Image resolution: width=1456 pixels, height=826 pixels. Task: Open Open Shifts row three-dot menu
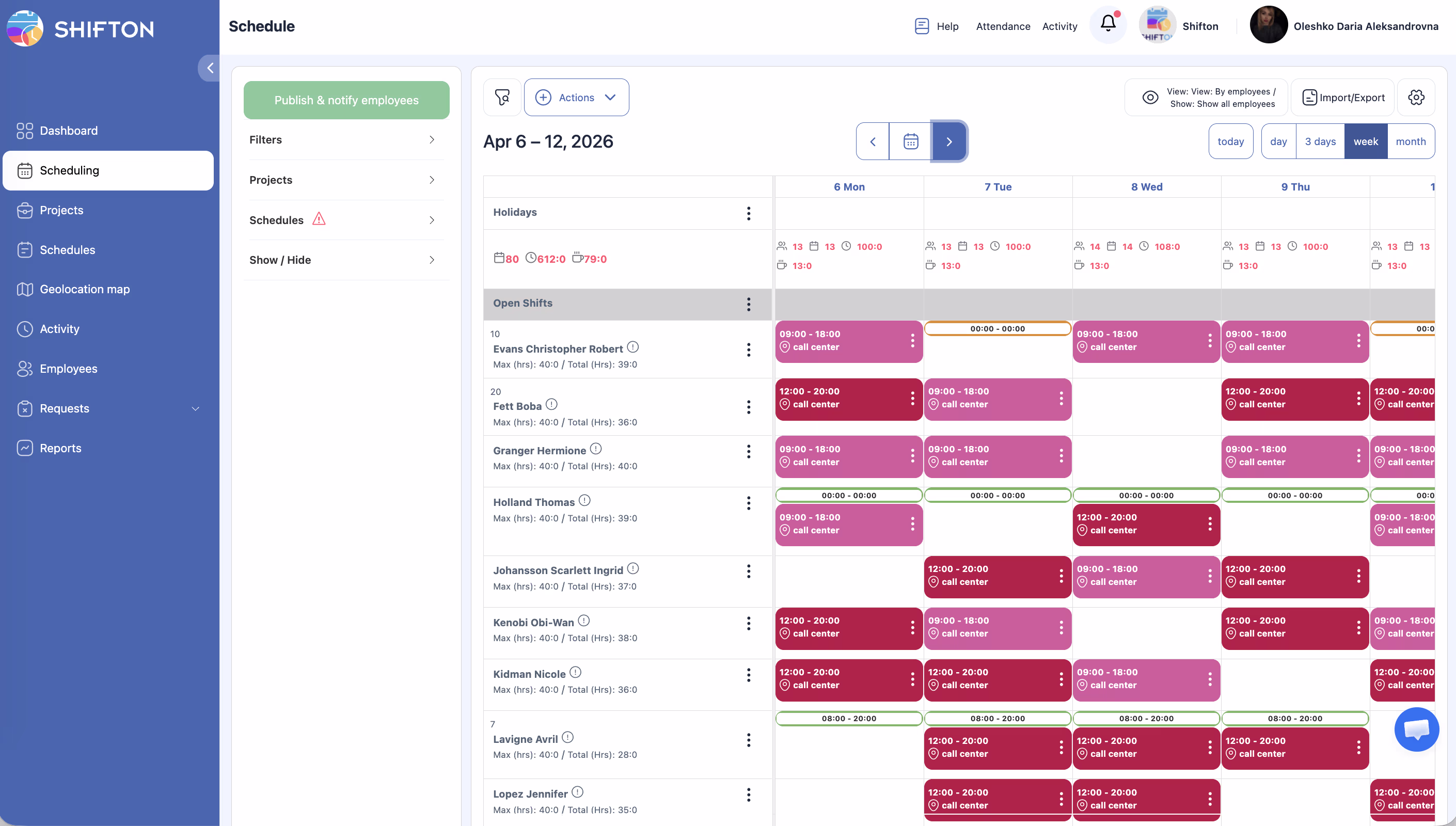[748, 304]
